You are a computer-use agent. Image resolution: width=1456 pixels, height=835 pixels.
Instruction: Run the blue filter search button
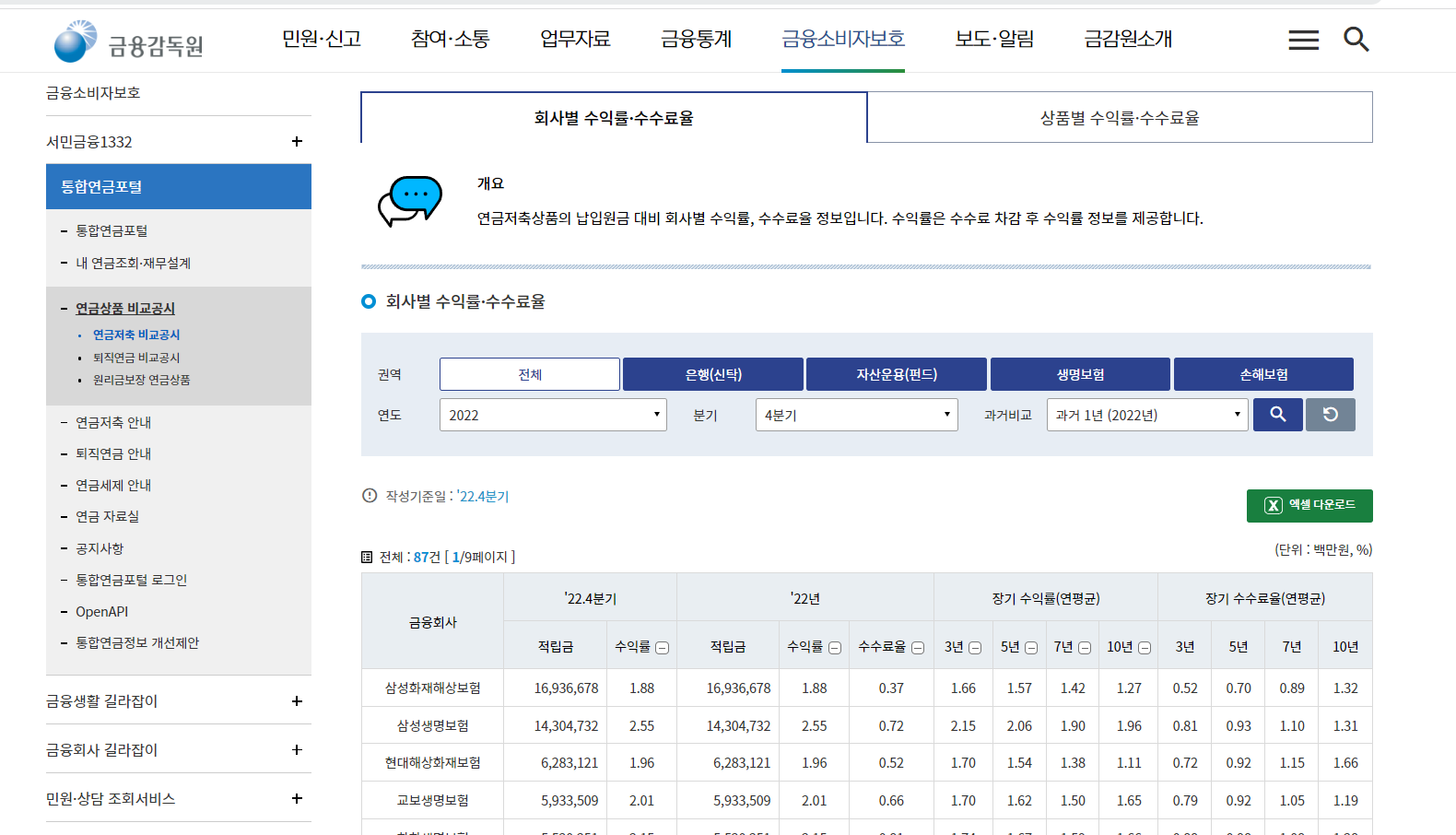tap(1277, 415)
